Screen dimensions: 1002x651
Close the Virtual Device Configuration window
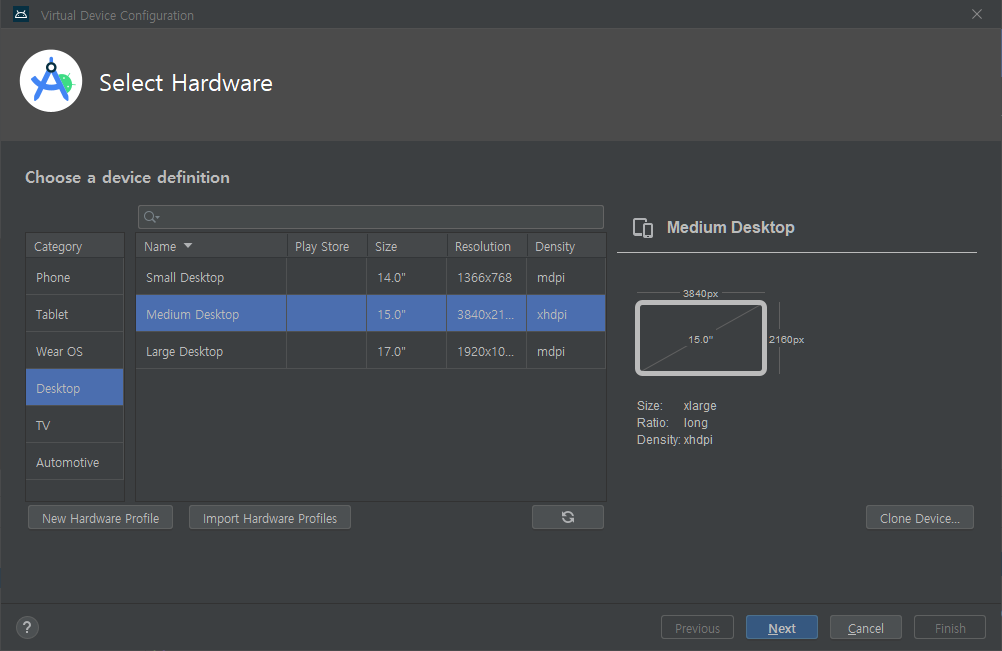pos(976,14)
